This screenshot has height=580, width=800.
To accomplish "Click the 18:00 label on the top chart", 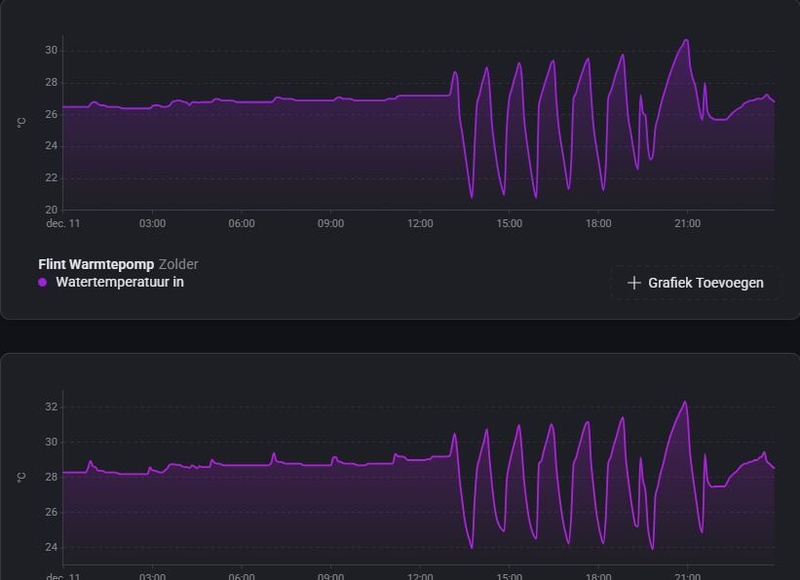I will click(598, 223).
